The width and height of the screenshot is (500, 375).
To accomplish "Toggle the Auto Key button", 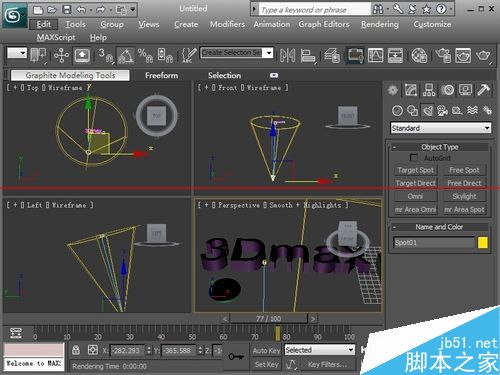I will point(266,350).
